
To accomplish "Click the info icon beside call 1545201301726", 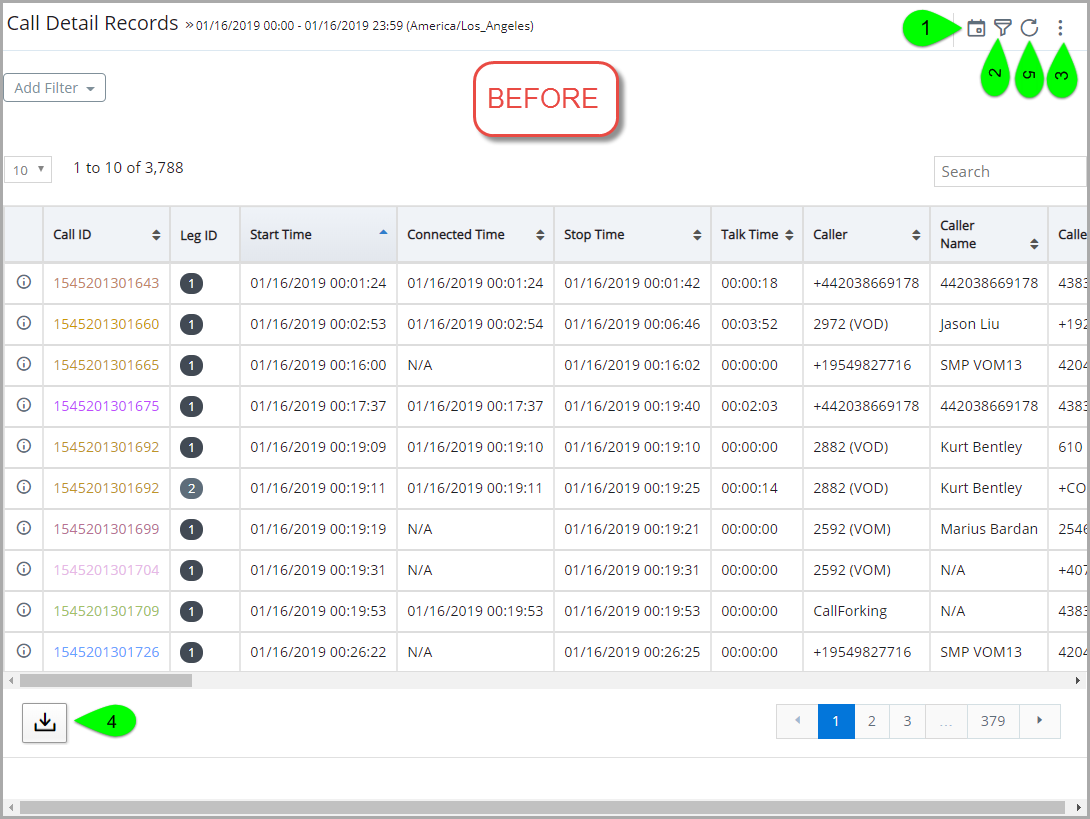I will (x=22, y=651).
